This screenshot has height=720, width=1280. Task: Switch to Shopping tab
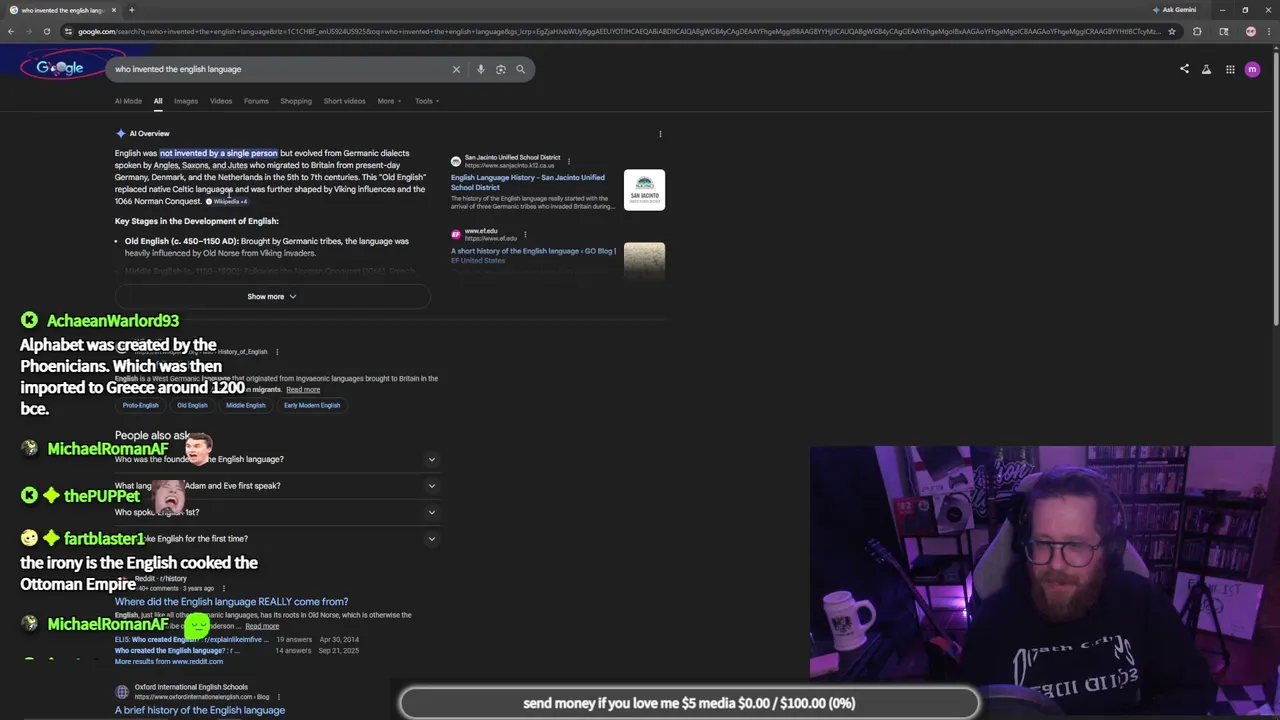pos(296,101)
